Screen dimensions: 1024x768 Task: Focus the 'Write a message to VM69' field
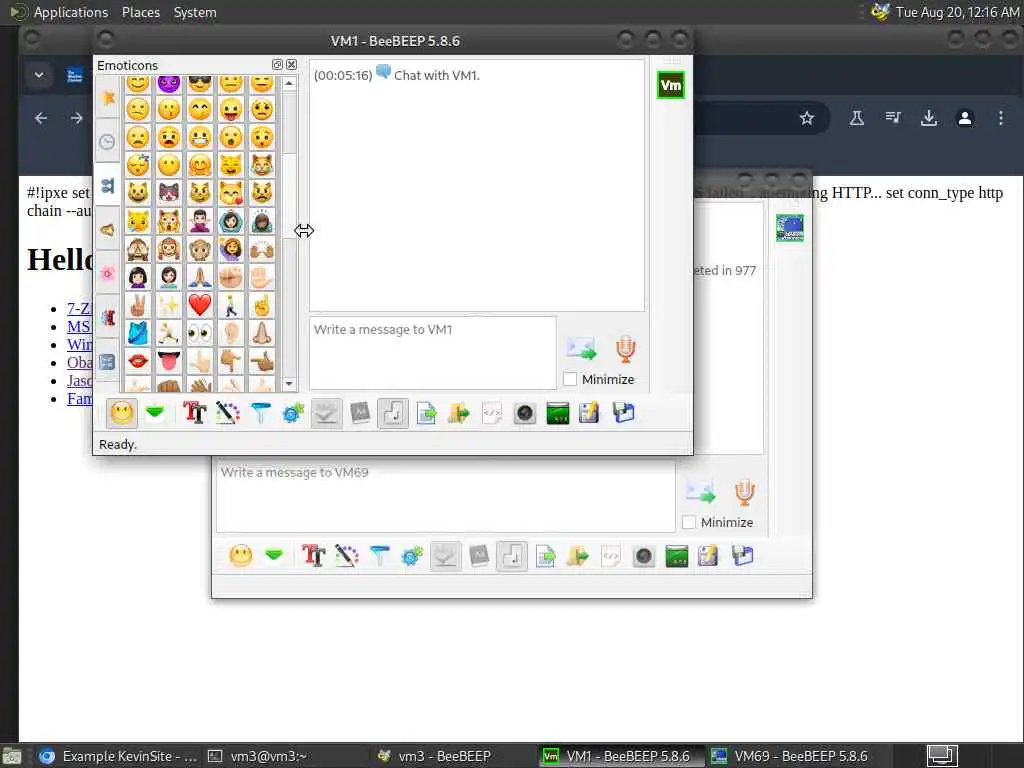445,496
